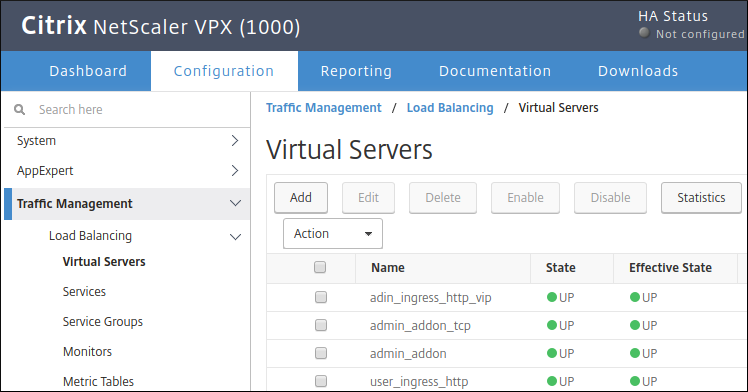Select Load Balancing in the sidebar
The height and width of the screenshot is (392, 748).
(90, 236)
